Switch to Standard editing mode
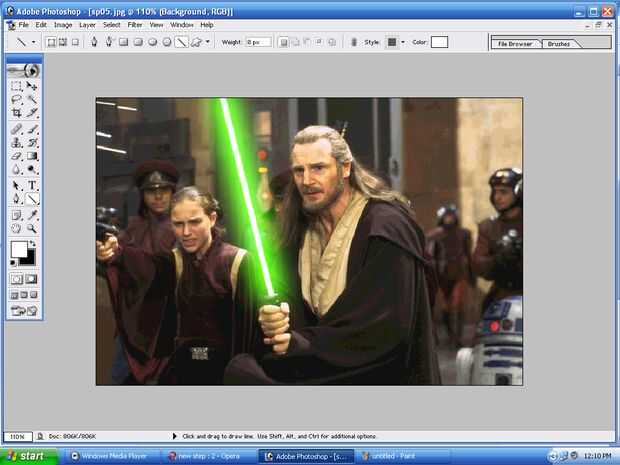 point(17,279)
